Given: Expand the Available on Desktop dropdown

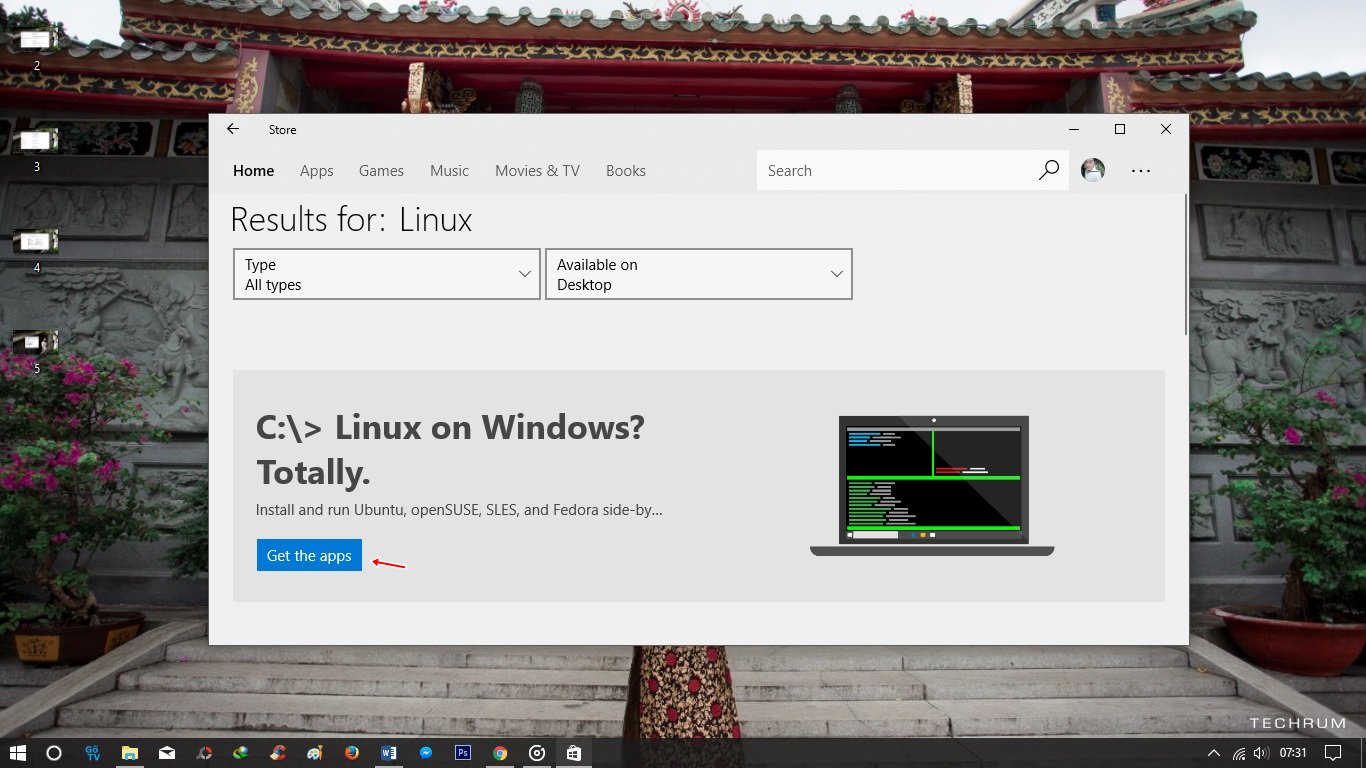Looking at the screenshot, I should [699, 274].
